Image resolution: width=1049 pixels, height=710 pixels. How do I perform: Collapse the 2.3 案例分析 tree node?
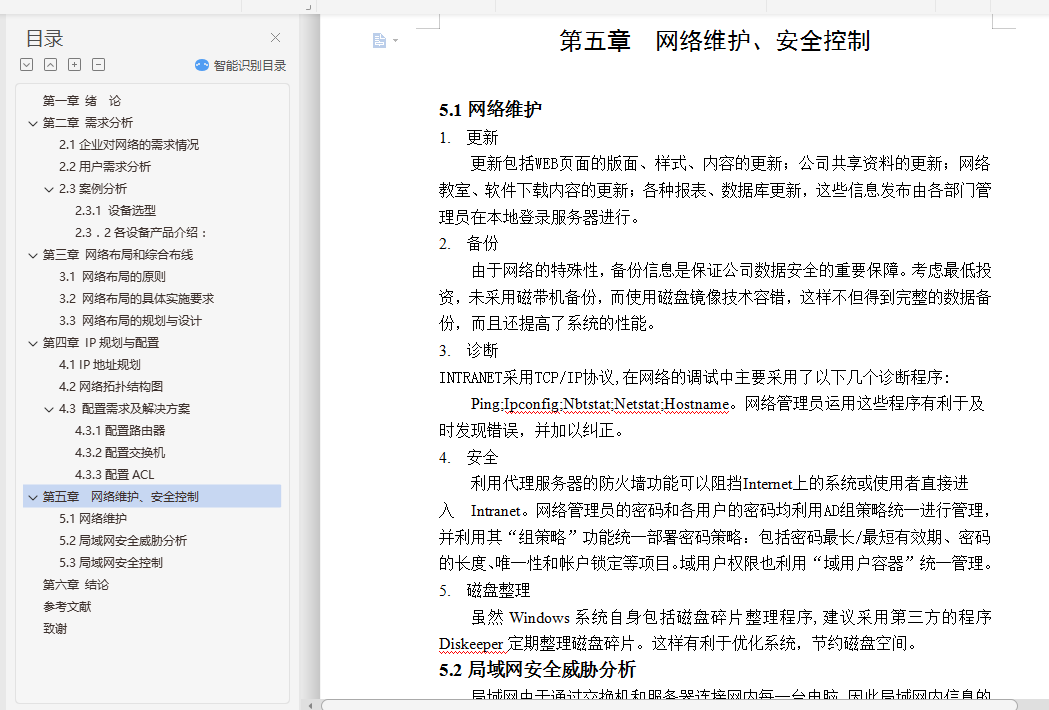[x=49, y=189]
